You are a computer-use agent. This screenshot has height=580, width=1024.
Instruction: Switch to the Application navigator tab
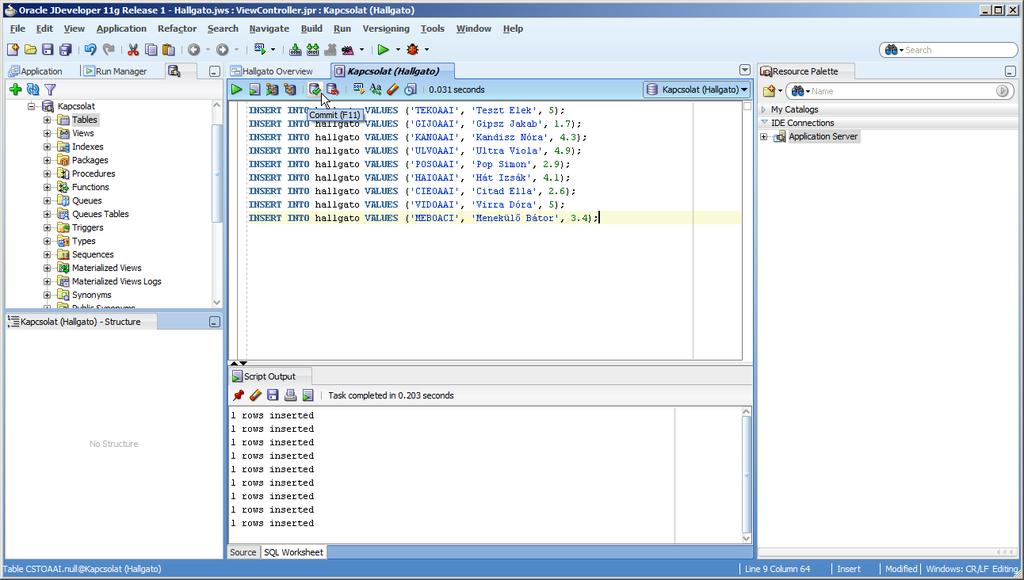pos(36,71)
